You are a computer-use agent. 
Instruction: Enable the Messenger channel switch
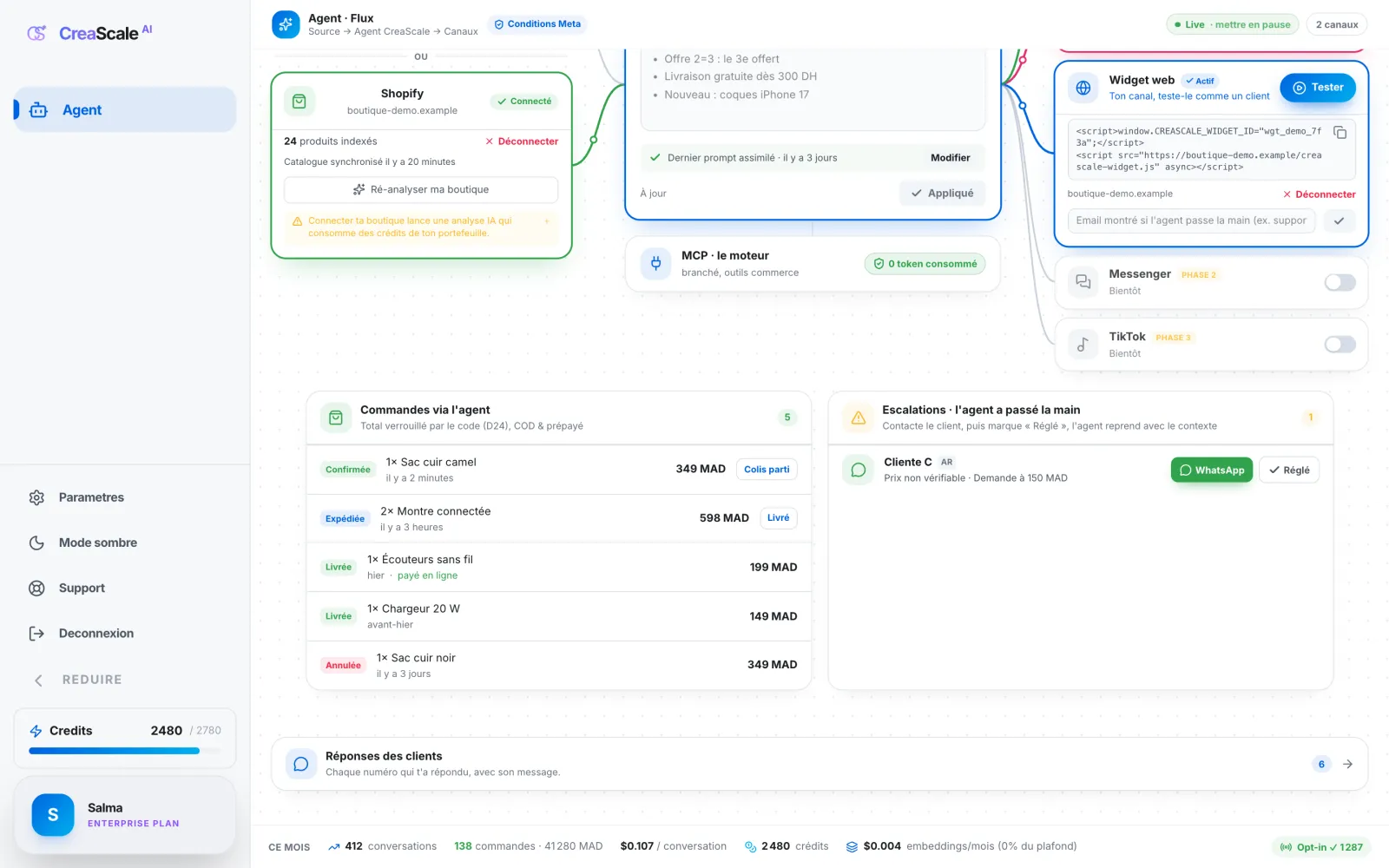(1340, 282)
